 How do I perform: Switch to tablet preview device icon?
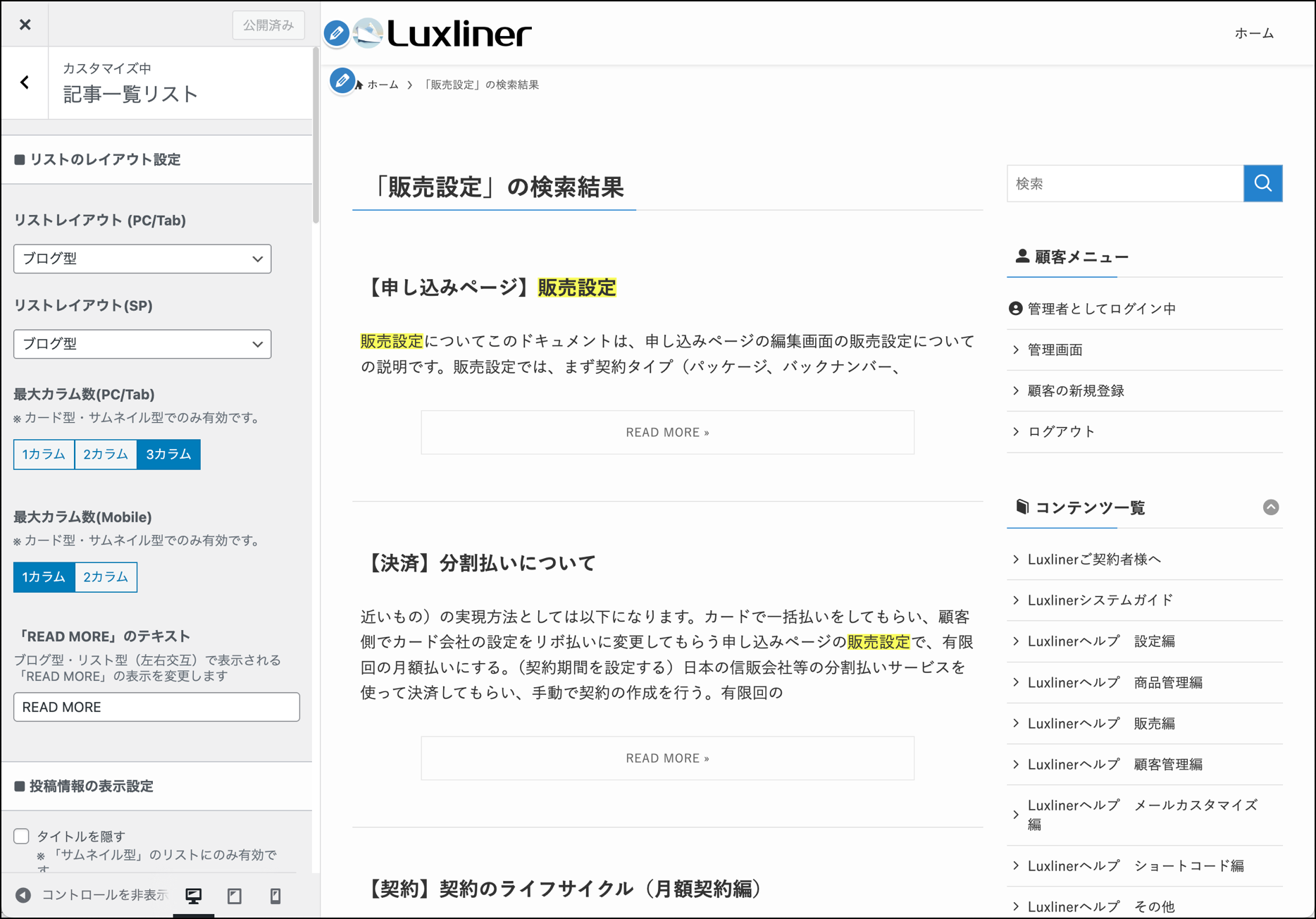point(235,896)
